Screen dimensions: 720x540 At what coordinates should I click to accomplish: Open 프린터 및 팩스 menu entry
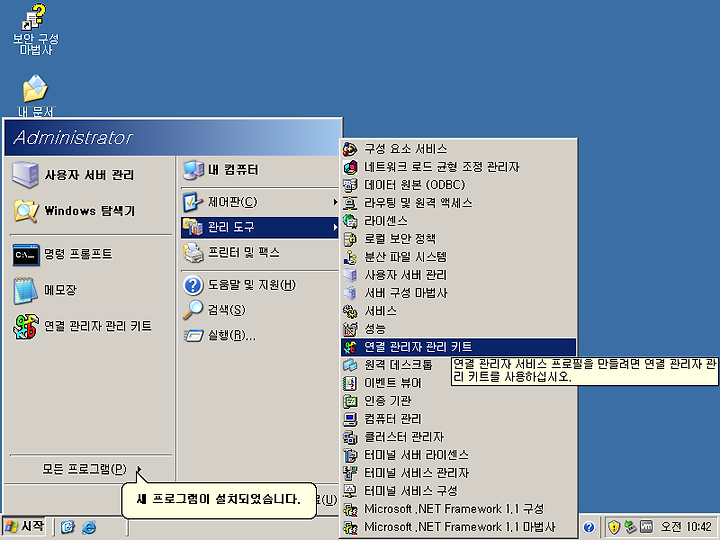coord(259,252)
